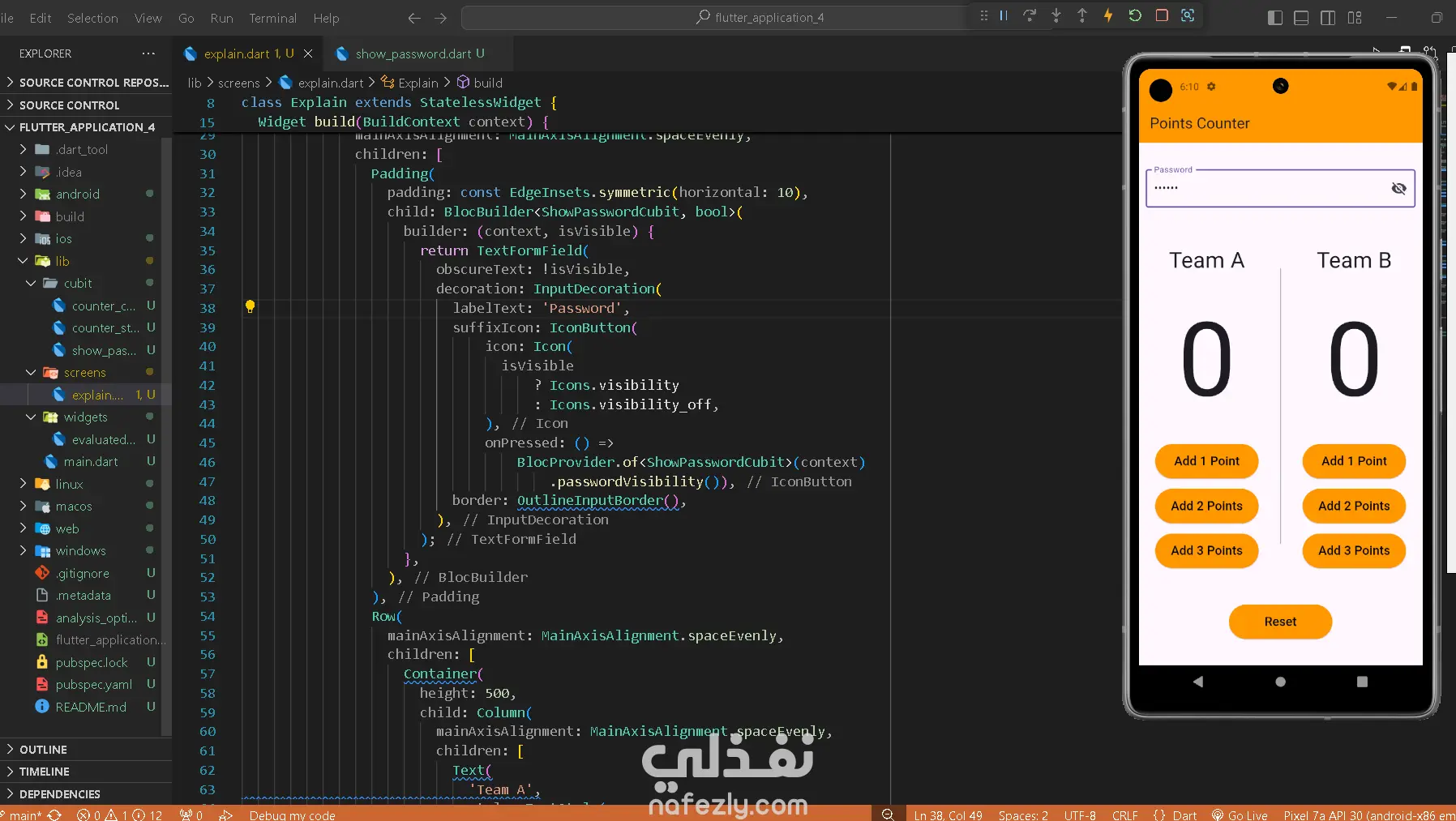Open the Run menu
The height and width of the screenshot is (821, 1456).
pyautogui.click(x=221, y=18)
